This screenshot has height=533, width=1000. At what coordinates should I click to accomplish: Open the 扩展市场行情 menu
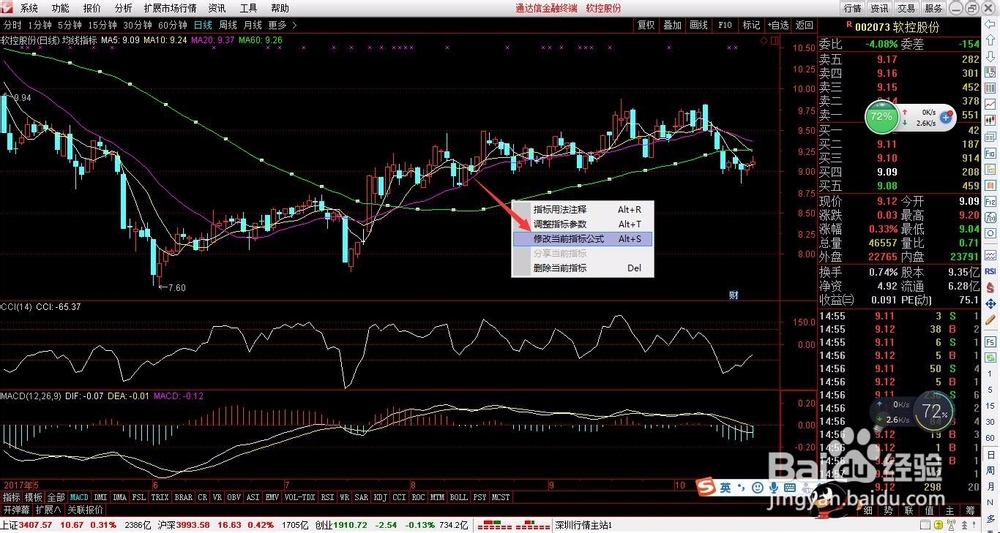[170, 8]
